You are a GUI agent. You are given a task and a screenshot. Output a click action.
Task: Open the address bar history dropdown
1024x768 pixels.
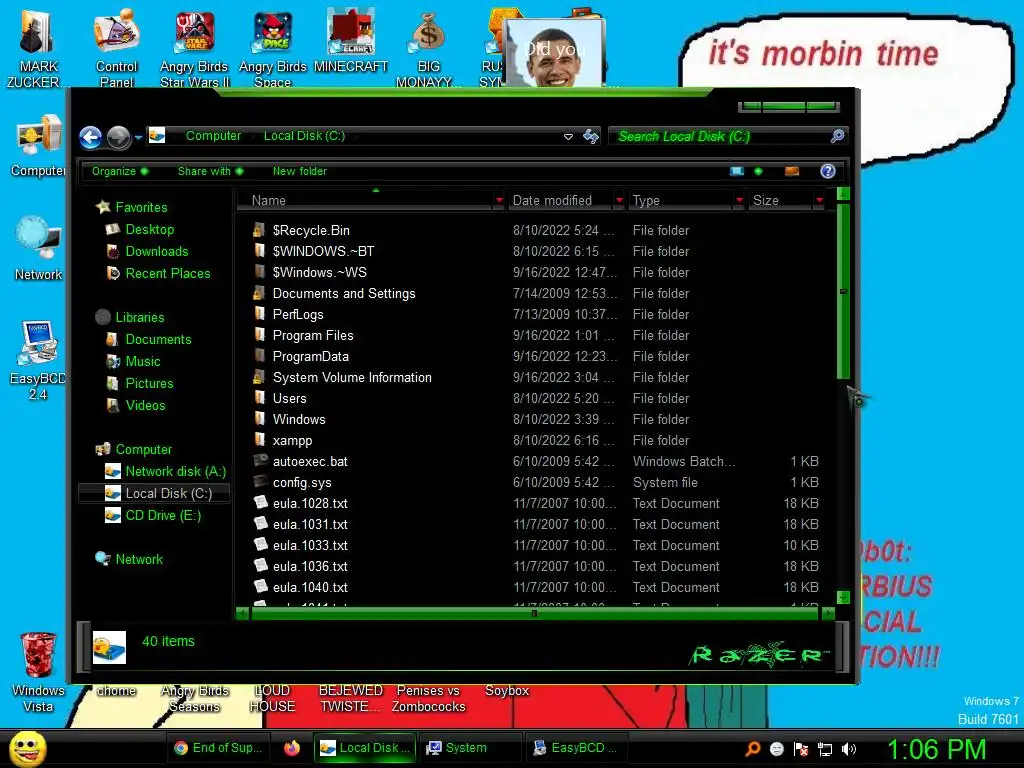pyautogui.click(x=568, y=136)
